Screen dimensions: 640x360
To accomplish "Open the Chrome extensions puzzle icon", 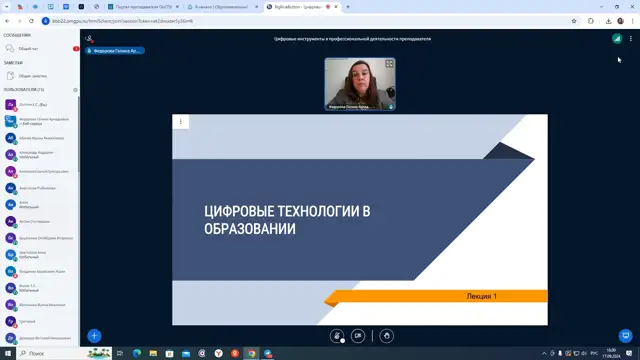I will 591,21.
